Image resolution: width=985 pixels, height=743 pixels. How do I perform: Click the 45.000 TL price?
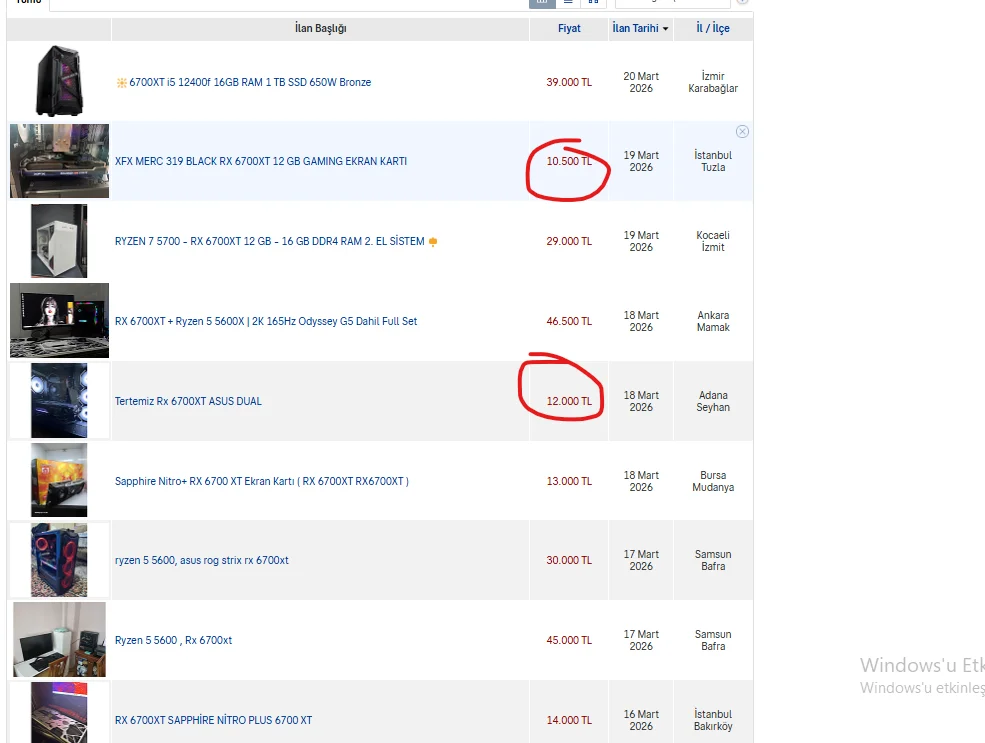click(x=569, y=640)
